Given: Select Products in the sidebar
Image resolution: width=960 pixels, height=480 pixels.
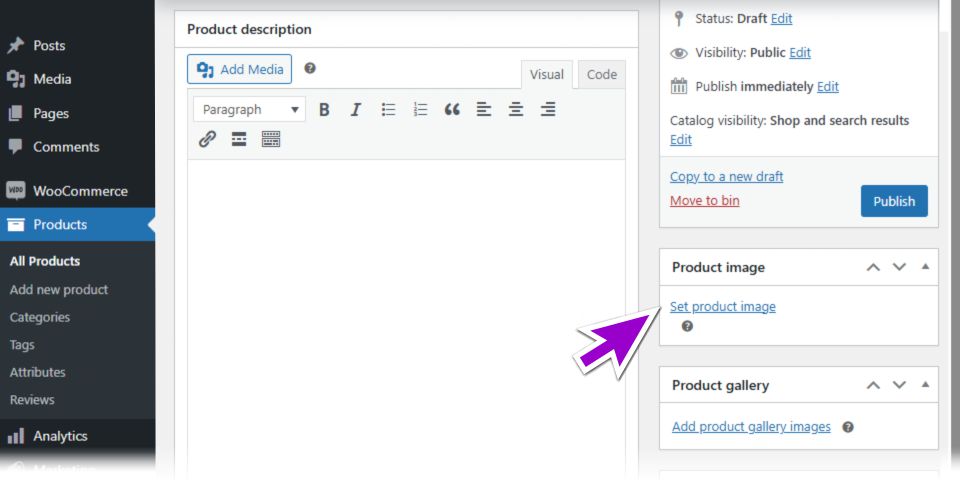Looking at the screenshot, I should [77, 225].
